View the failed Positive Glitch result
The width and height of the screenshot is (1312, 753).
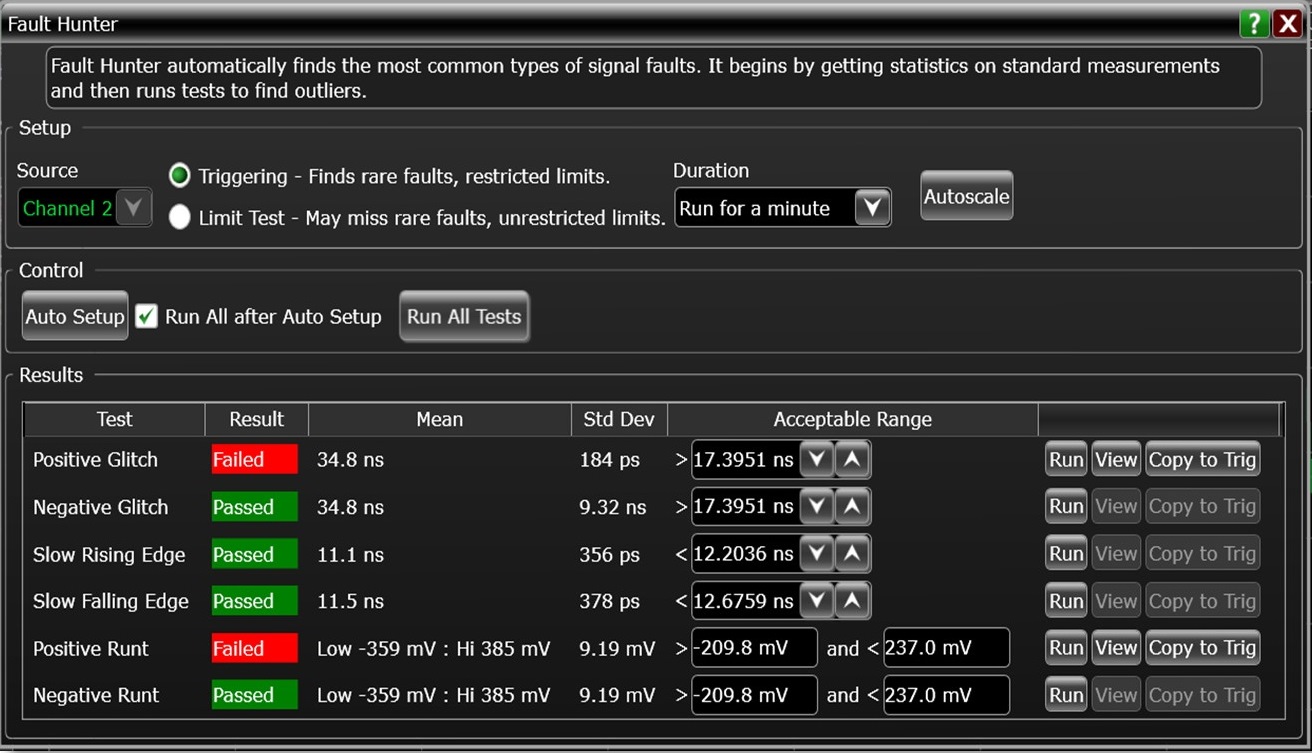(x=1115, y=460)
